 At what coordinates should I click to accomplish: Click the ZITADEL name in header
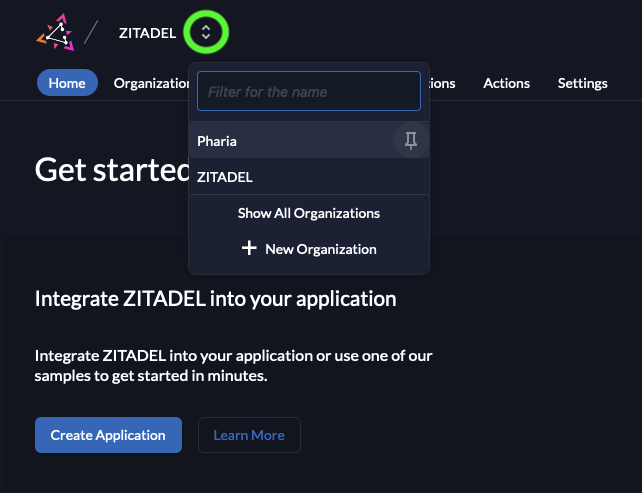point(147,33)
